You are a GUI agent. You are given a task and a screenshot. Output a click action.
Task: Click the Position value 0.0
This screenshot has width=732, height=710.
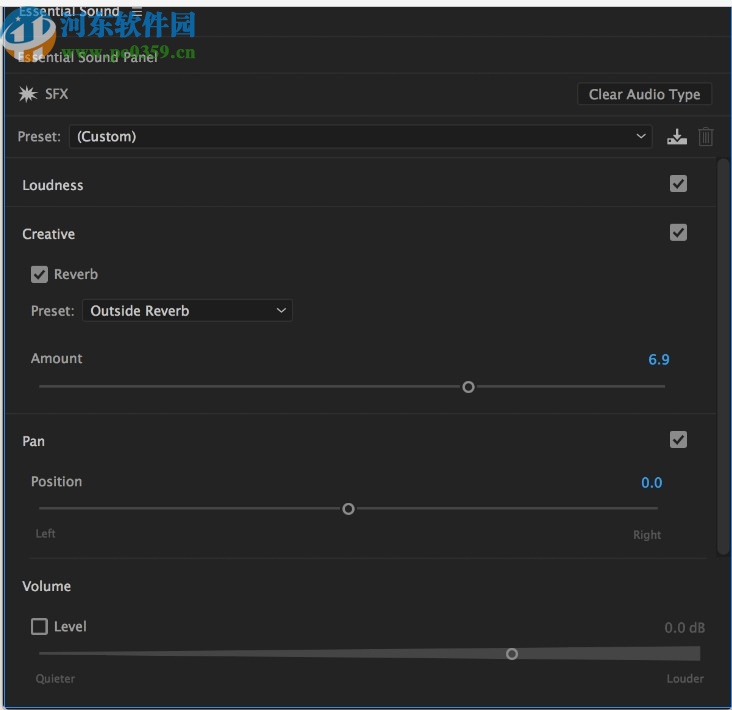[x=652, y=483]
